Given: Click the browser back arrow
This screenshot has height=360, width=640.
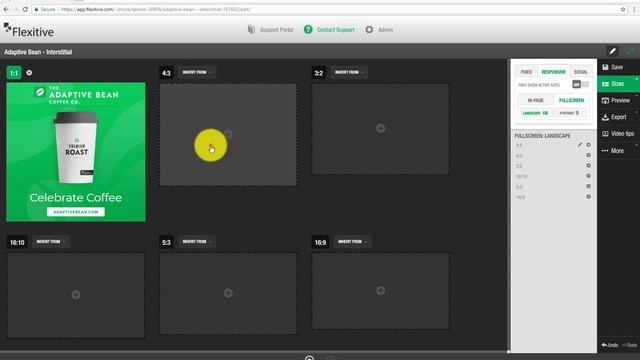Looking at the screenshot, I should coord(6,9).
